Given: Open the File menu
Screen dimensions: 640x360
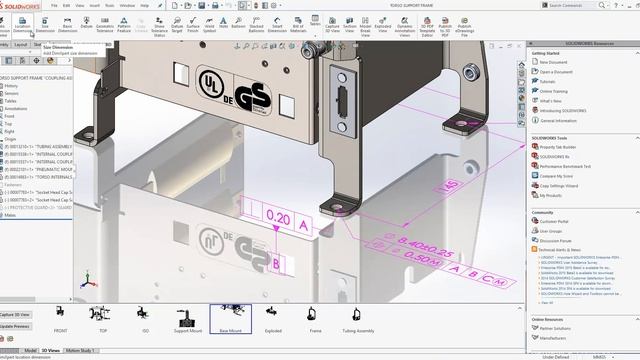Looking at the screenshot, I should [x=54, y=6].
